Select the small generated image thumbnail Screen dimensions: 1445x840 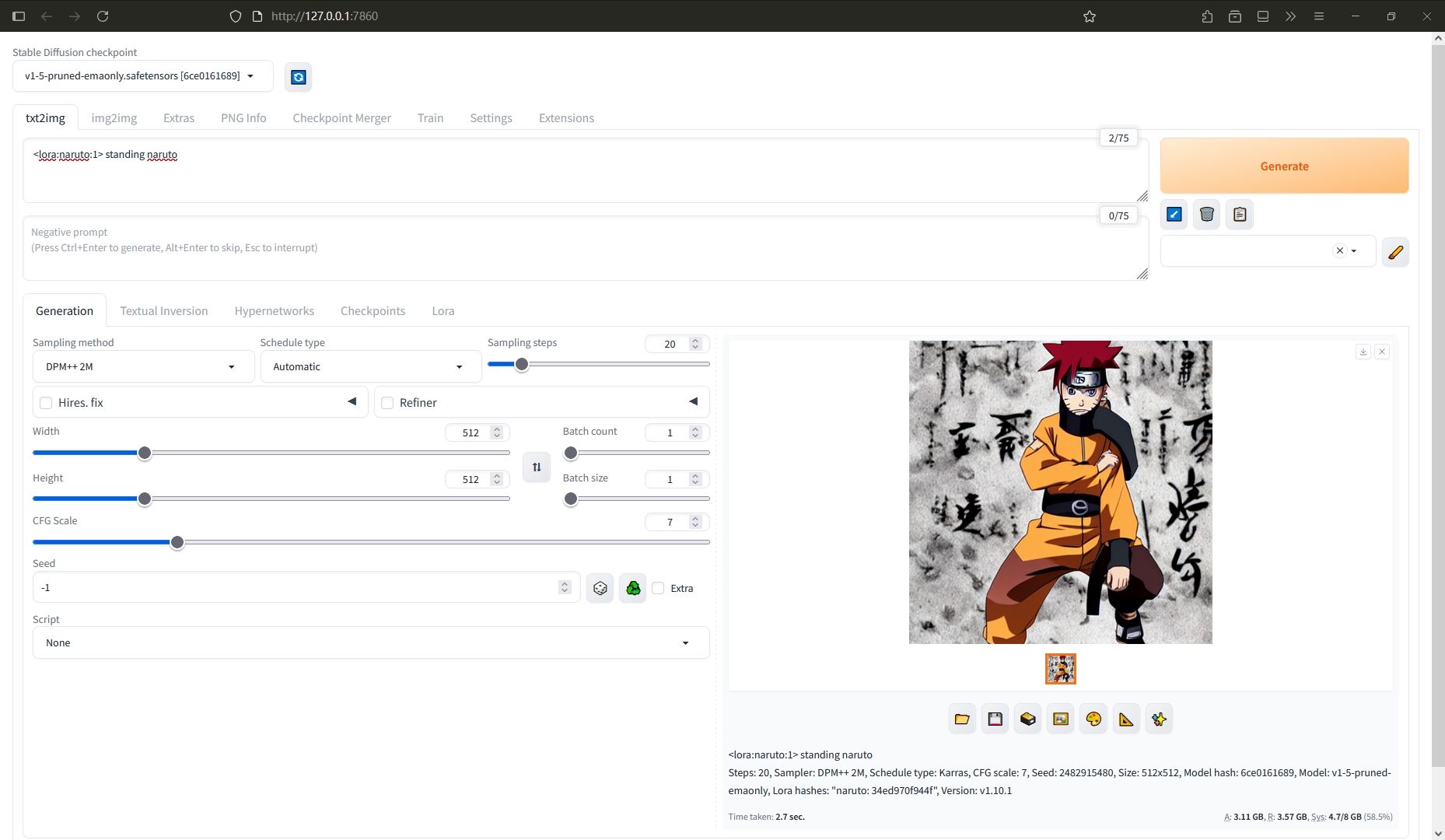tap(1061, 669)
